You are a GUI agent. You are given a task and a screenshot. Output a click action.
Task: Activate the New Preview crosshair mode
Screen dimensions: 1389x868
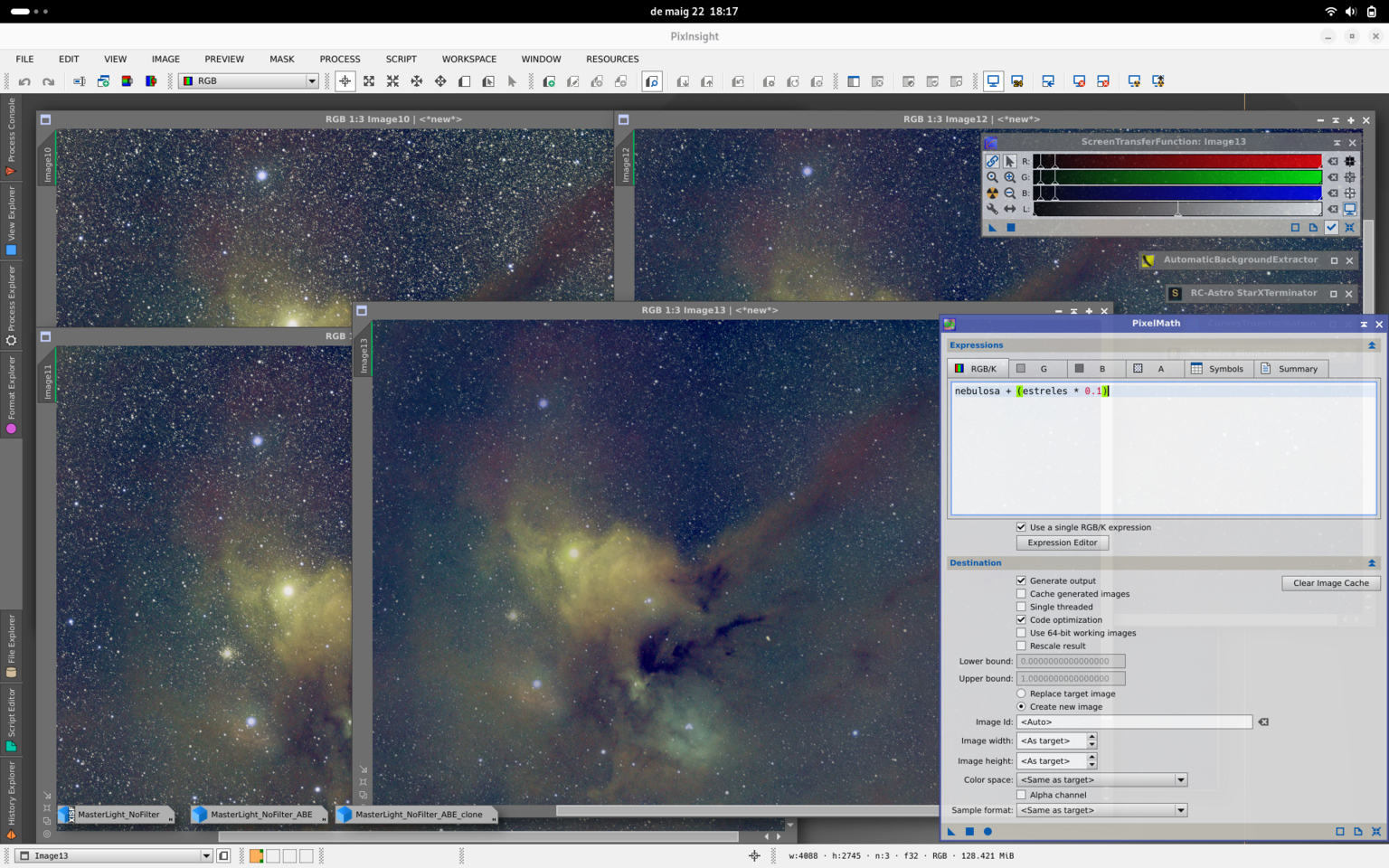pyautogui.click(x=345, y=81)
